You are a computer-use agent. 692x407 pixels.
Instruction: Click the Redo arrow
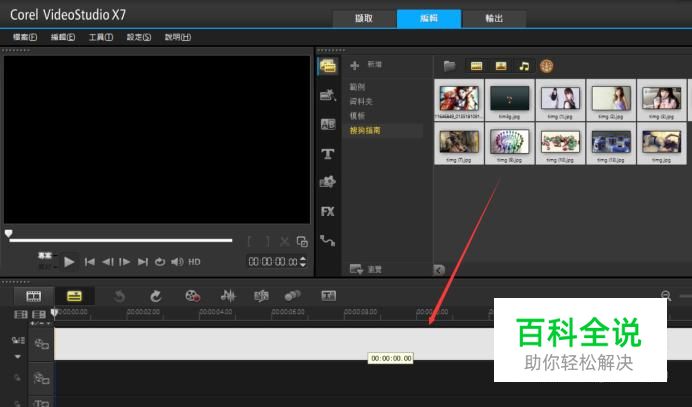[x=155, y=296]
